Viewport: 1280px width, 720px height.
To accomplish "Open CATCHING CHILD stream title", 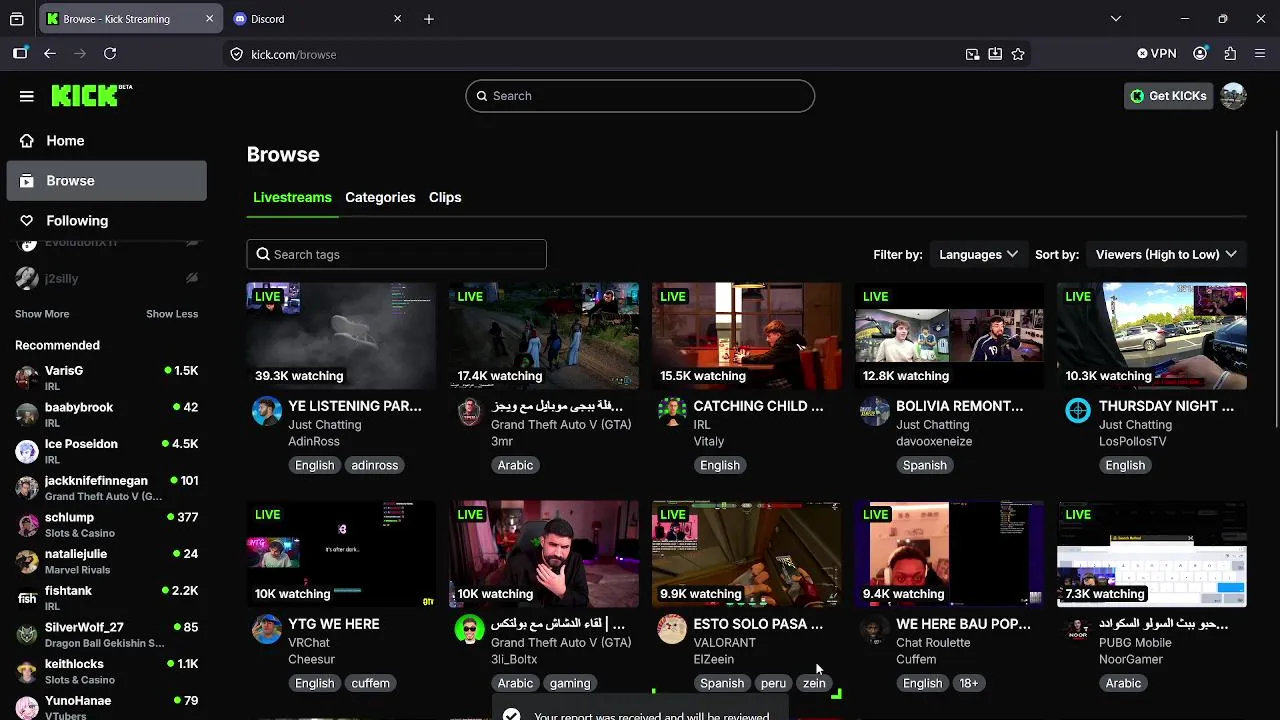I will coord(758,406).
